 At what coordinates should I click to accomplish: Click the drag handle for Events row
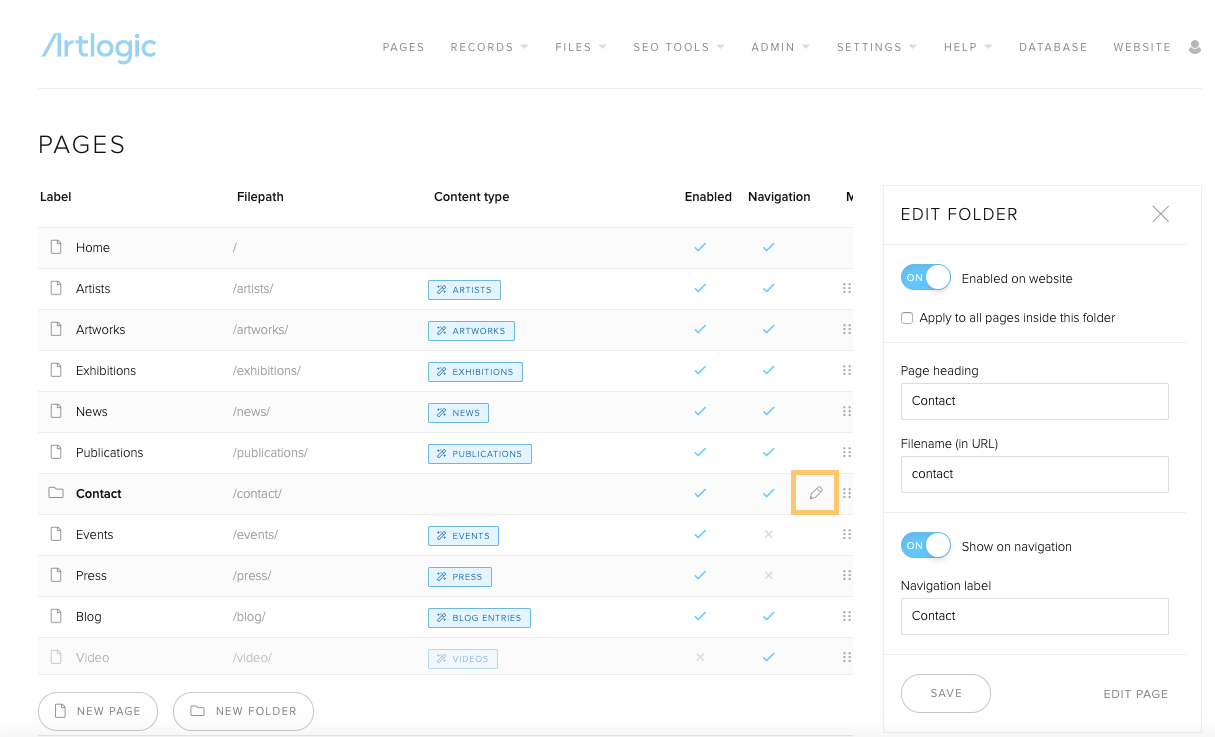pos(847,534)
